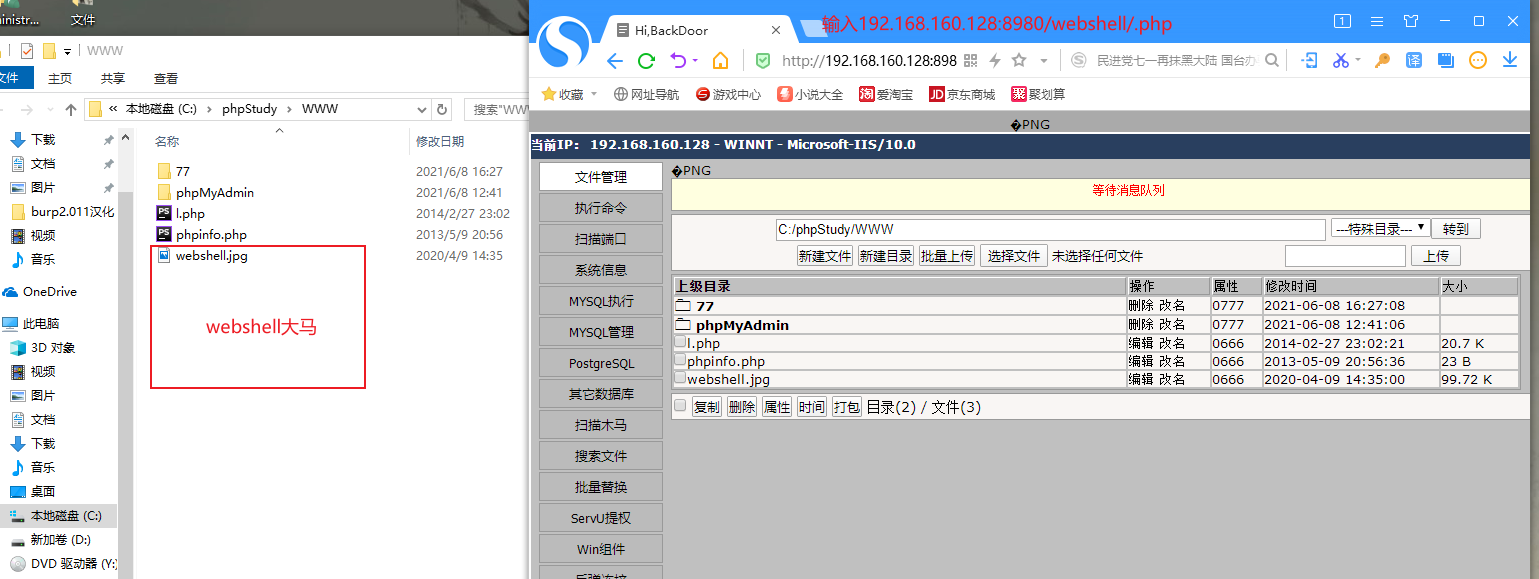
Task: Click the QR code icon in address bar
Action: tap(970, 60)
